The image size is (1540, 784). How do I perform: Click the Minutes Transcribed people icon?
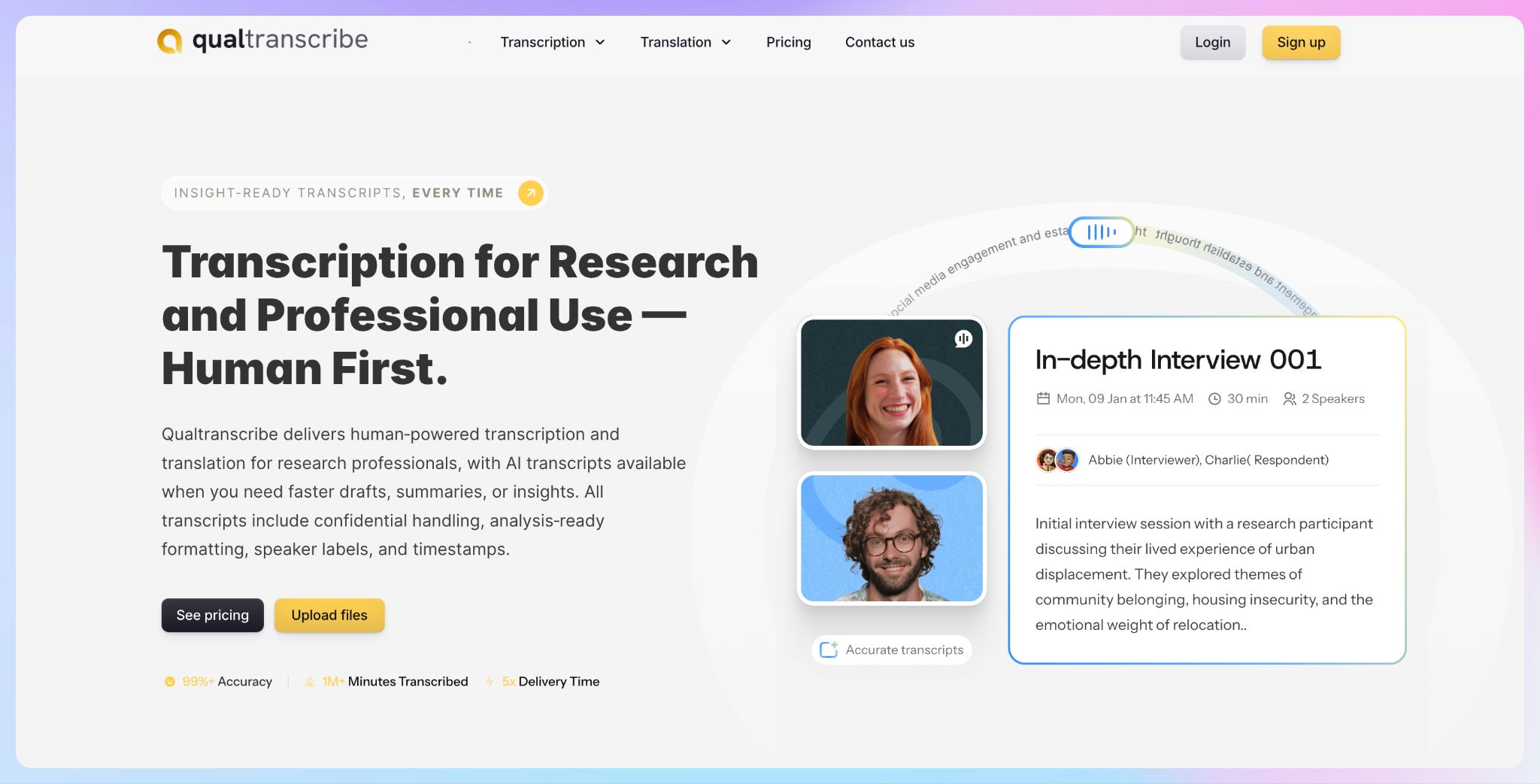pyautogui.click(x=309, y=682)
